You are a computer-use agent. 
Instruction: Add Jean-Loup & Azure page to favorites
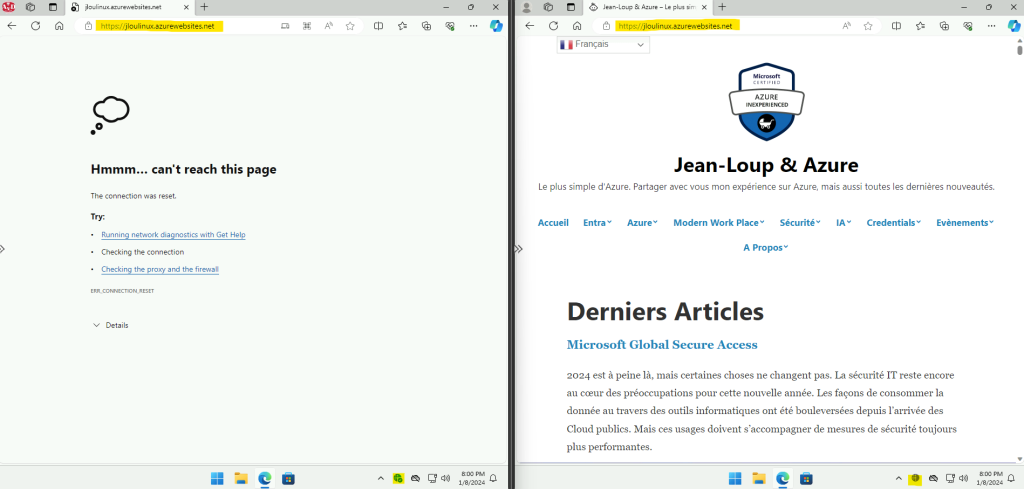tap(868, 26)
